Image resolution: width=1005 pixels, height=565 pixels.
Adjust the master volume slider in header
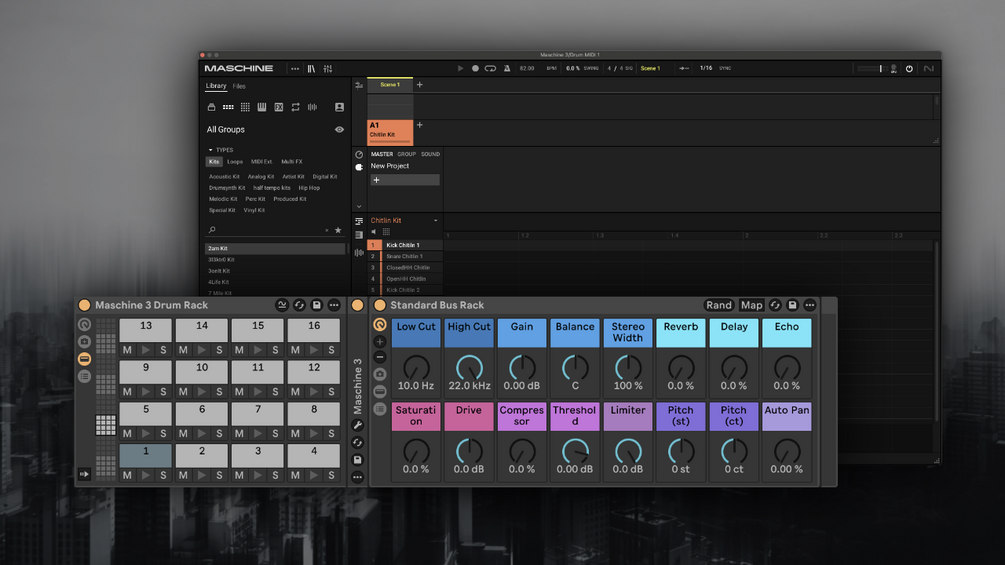pyautogui.click(x=870, y=69)
